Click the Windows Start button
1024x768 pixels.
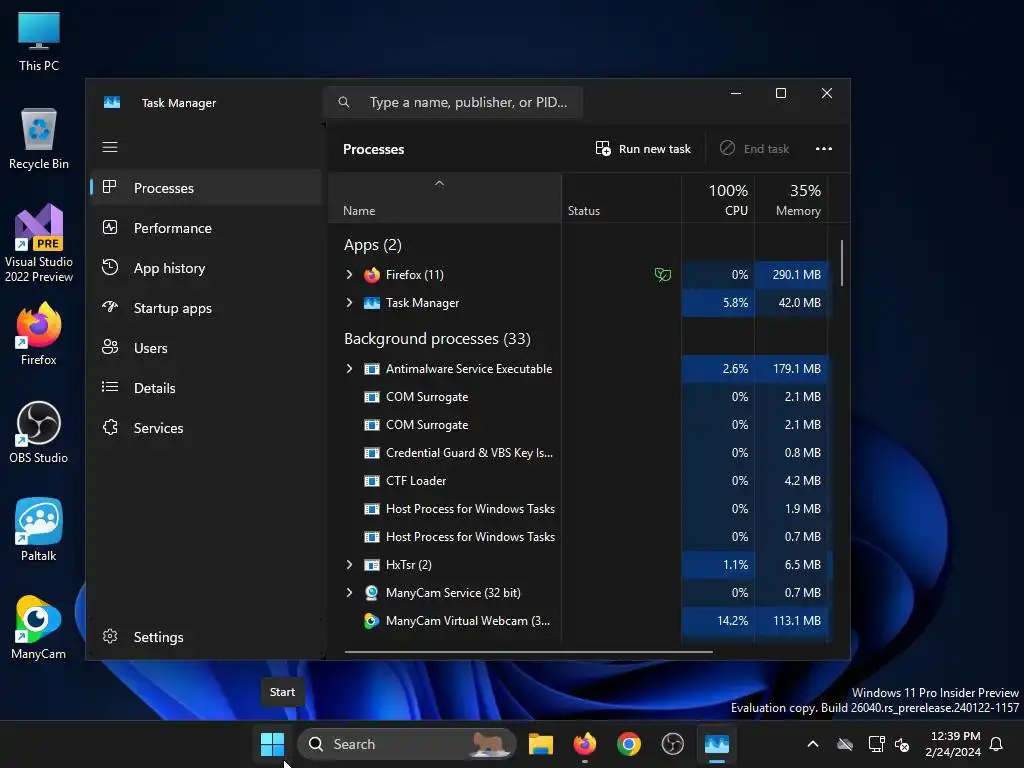272,744
